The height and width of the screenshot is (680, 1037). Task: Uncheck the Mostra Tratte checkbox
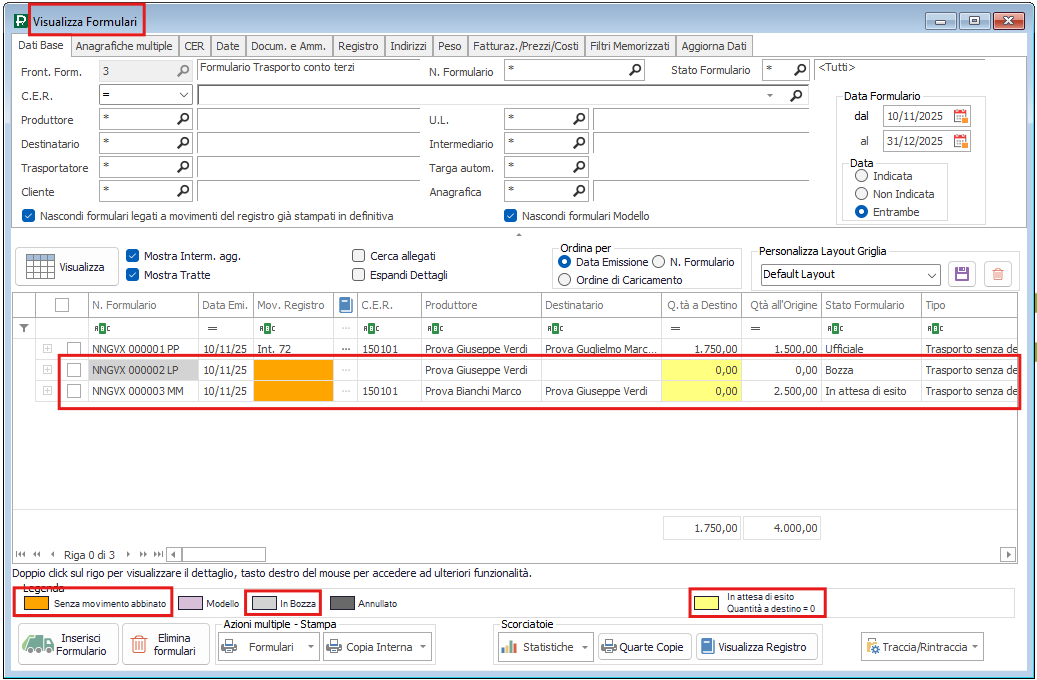[133, 275]
